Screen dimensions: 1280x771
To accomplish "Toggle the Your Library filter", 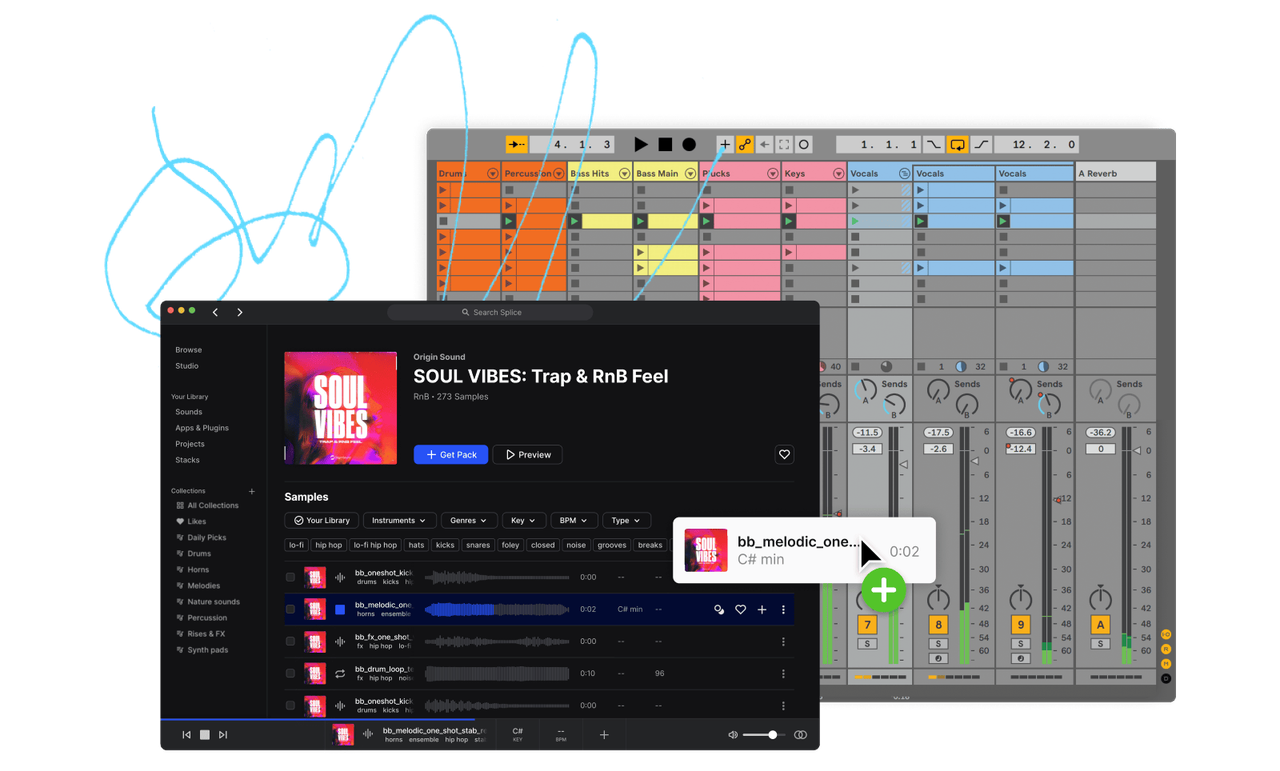I will point(322,521).
